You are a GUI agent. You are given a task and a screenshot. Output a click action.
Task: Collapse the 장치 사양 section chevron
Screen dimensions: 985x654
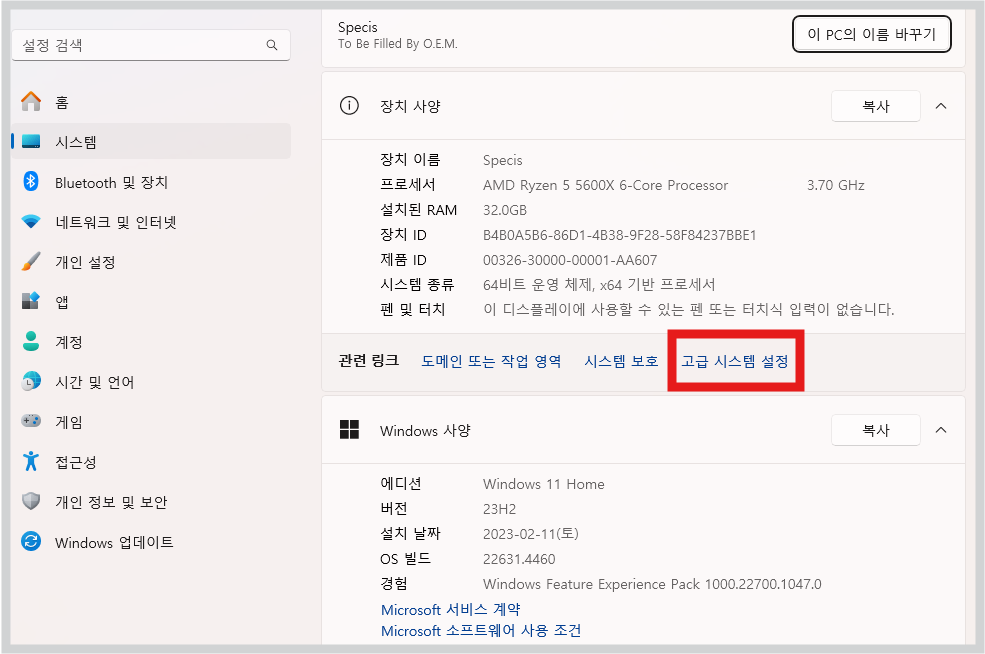[x=940, y=106]
